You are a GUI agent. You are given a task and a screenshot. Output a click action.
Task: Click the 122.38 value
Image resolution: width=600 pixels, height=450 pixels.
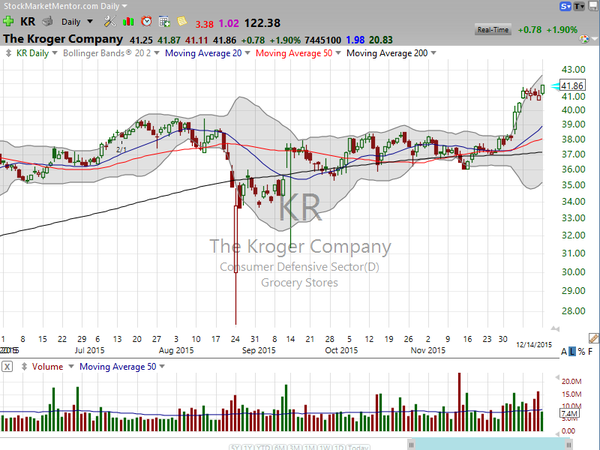point(262,23)
